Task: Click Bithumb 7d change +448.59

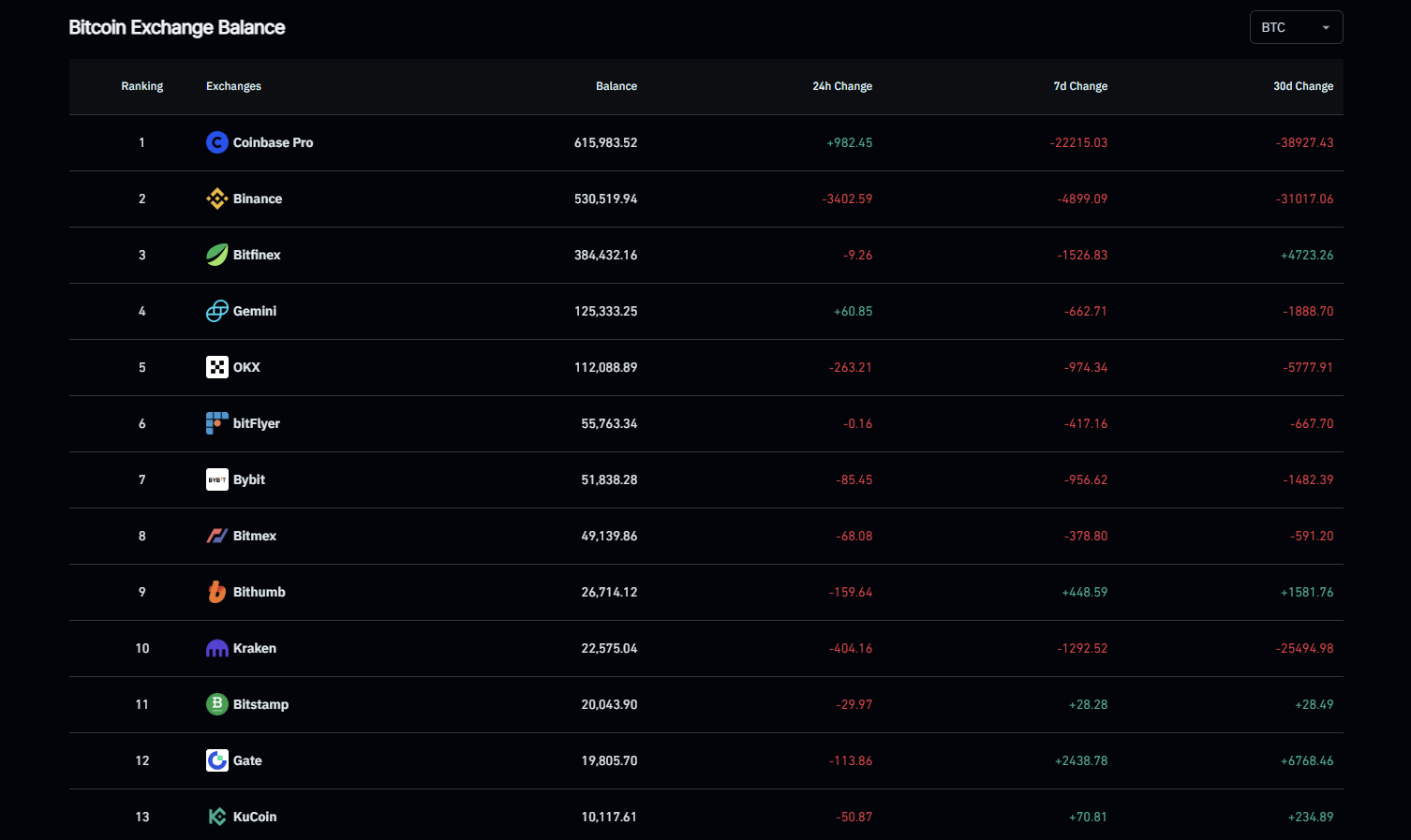Action: click(x=1085, y=592)
